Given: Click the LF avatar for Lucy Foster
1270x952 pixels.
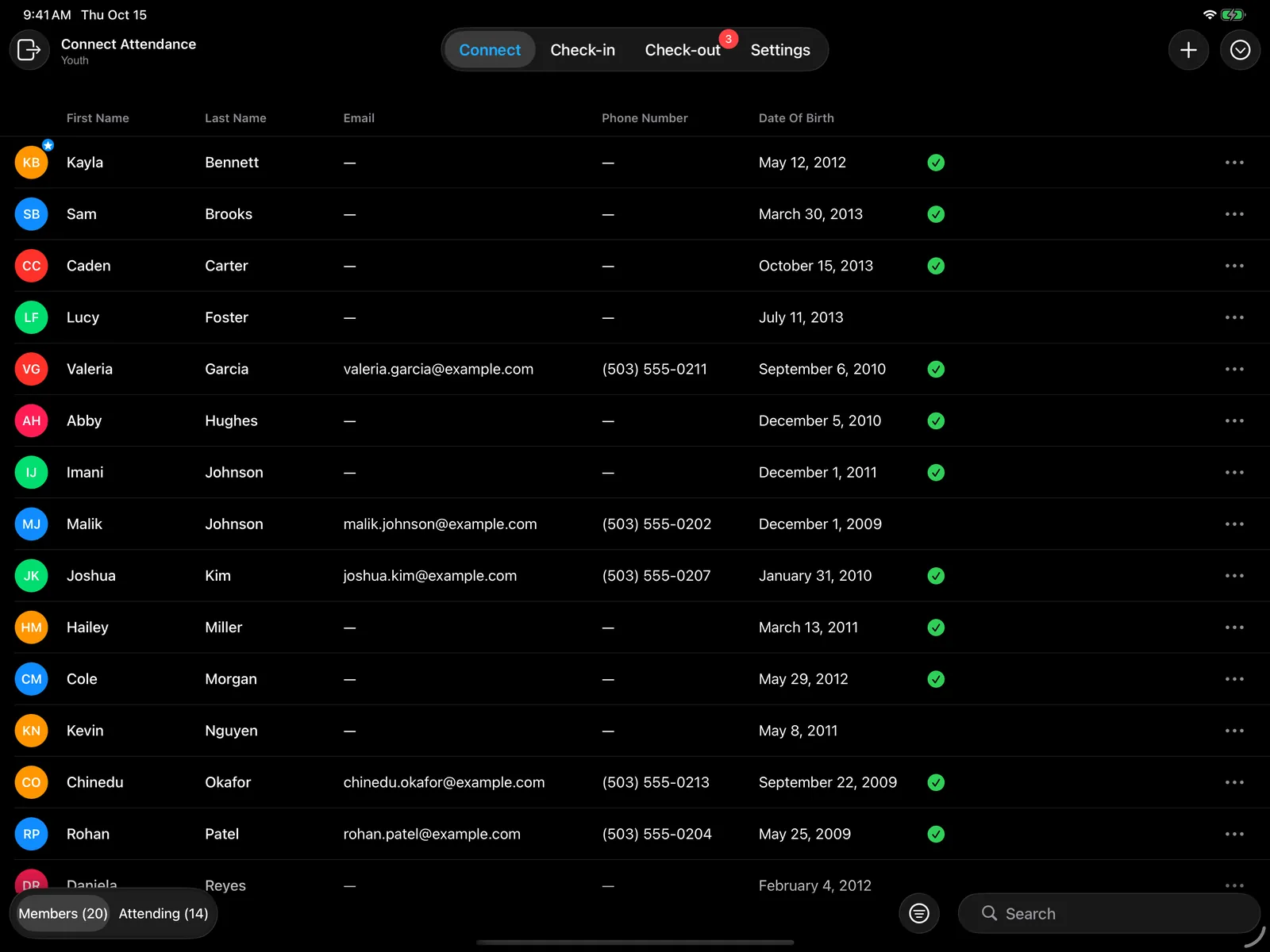Looking at the screenshot, I should 32,317.
